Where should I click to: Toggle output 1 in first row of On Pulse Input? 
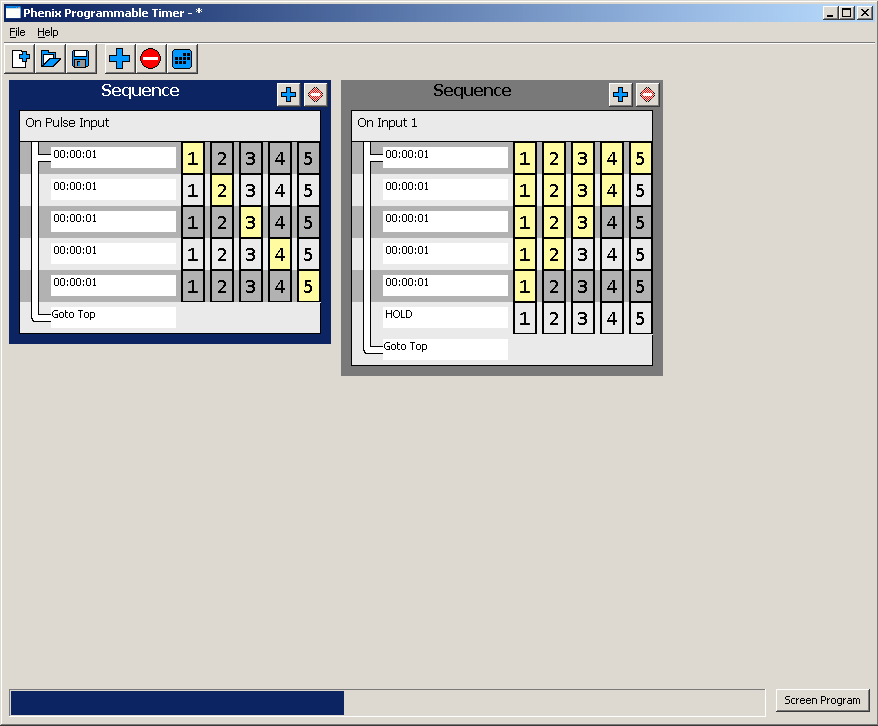[x=193, y=158]
